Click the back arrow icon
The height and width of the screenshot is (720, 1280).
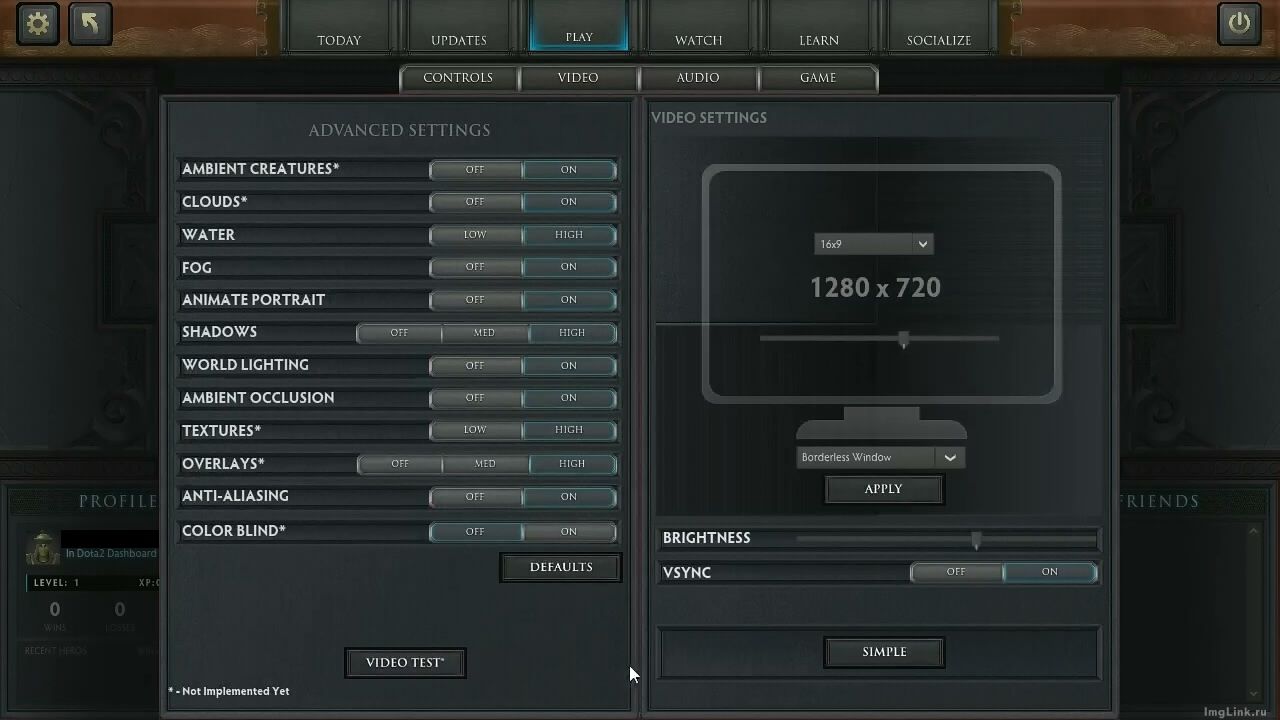click(x=90, y=23)
